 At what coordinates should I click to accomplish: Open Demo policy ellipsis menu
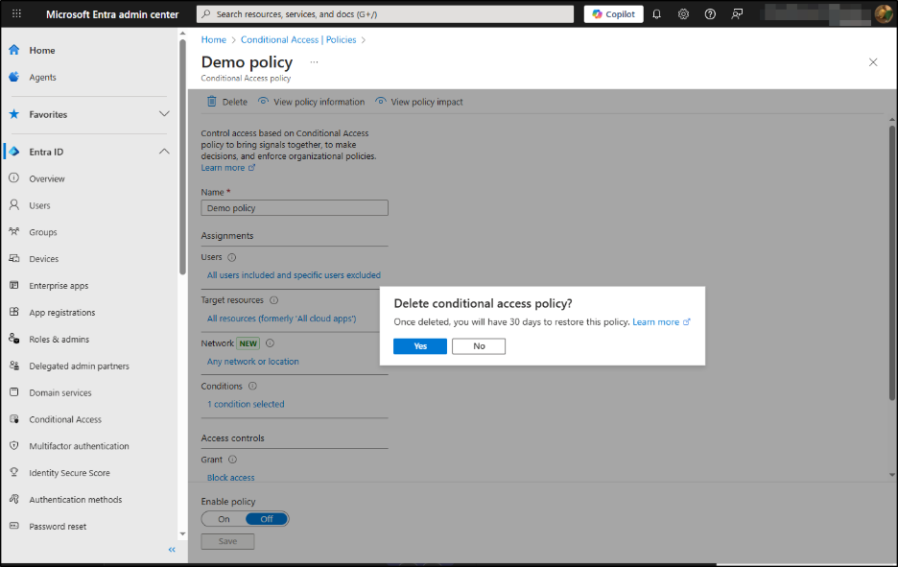coord(314,62)
